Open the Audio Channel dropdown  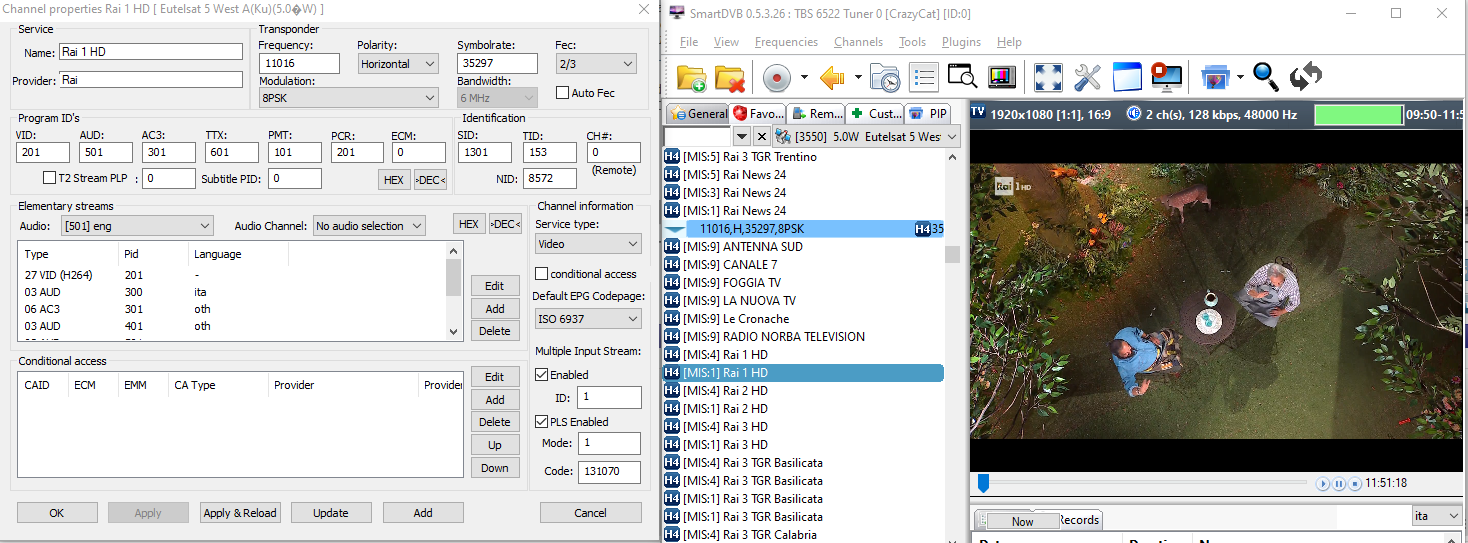[369, 226]
